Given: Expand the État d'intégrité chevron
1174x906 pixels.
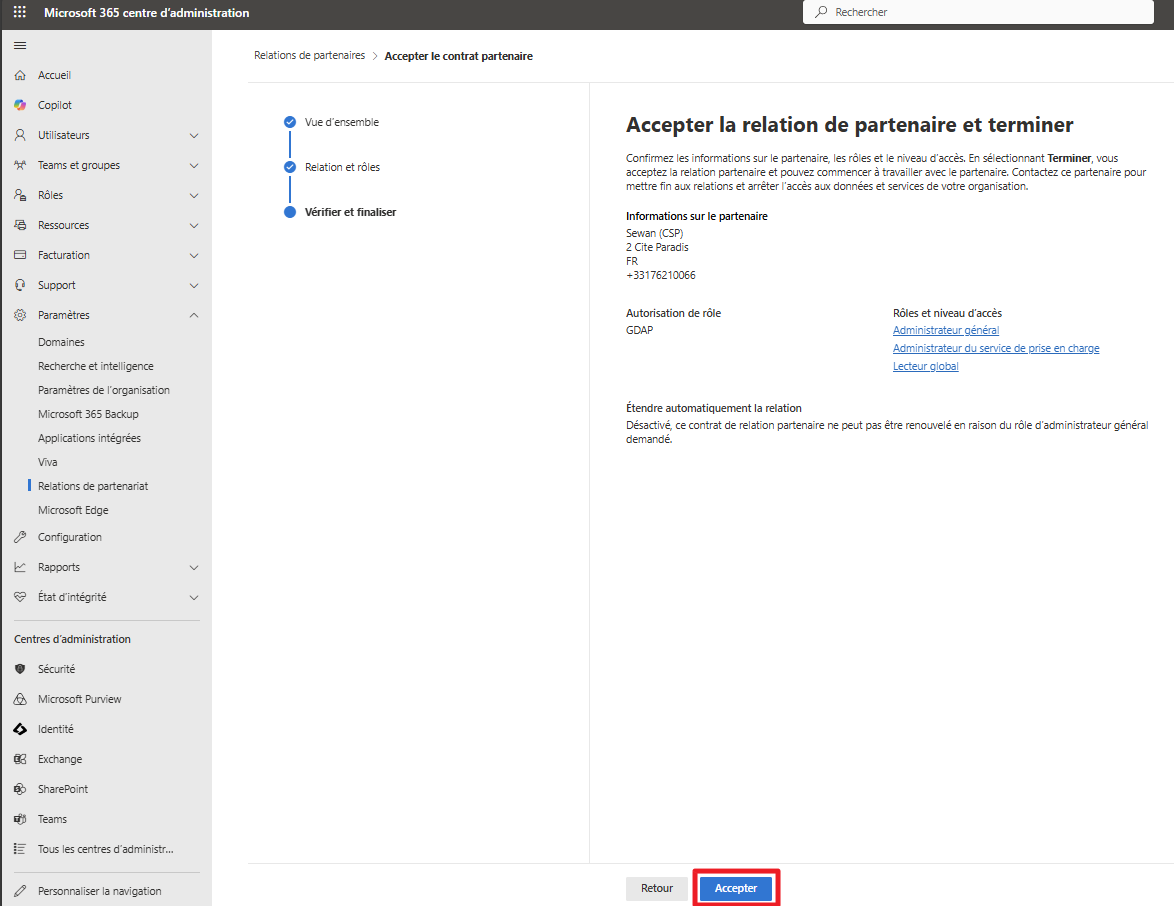Looking at the screenshot, I should click(194, 598).
